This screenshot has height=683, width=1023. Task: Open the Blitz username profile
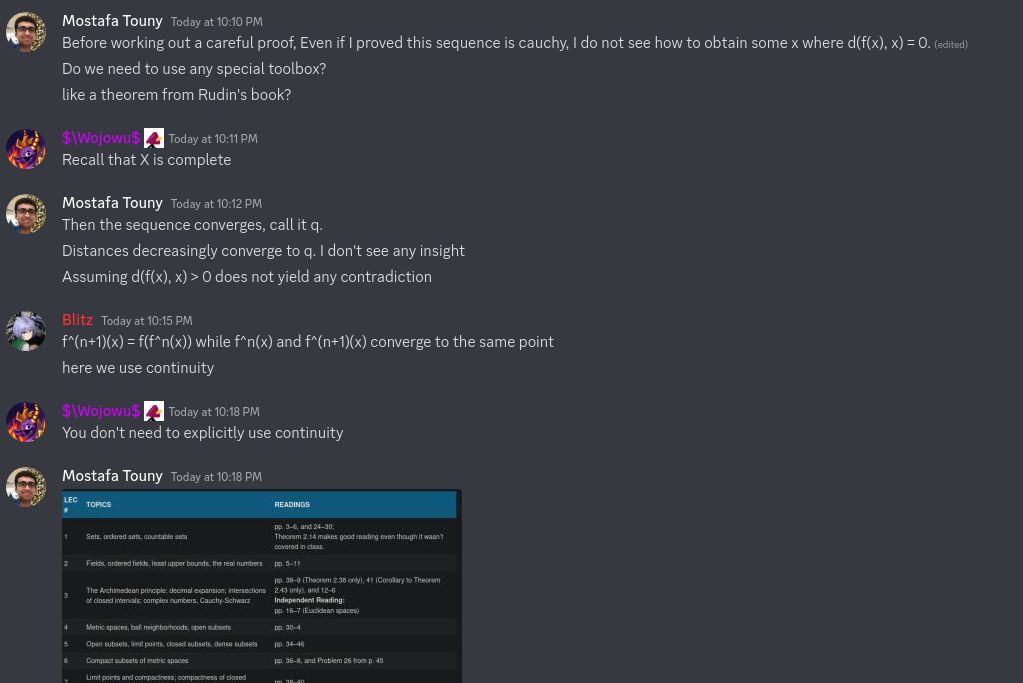[77, 320]
